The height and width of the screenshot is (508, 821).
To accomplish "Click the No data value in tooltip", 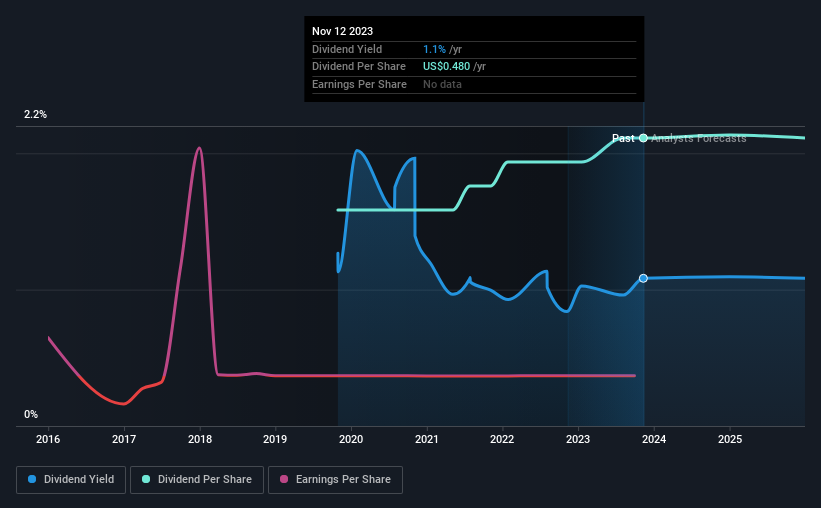I will (x=442, y=84).
